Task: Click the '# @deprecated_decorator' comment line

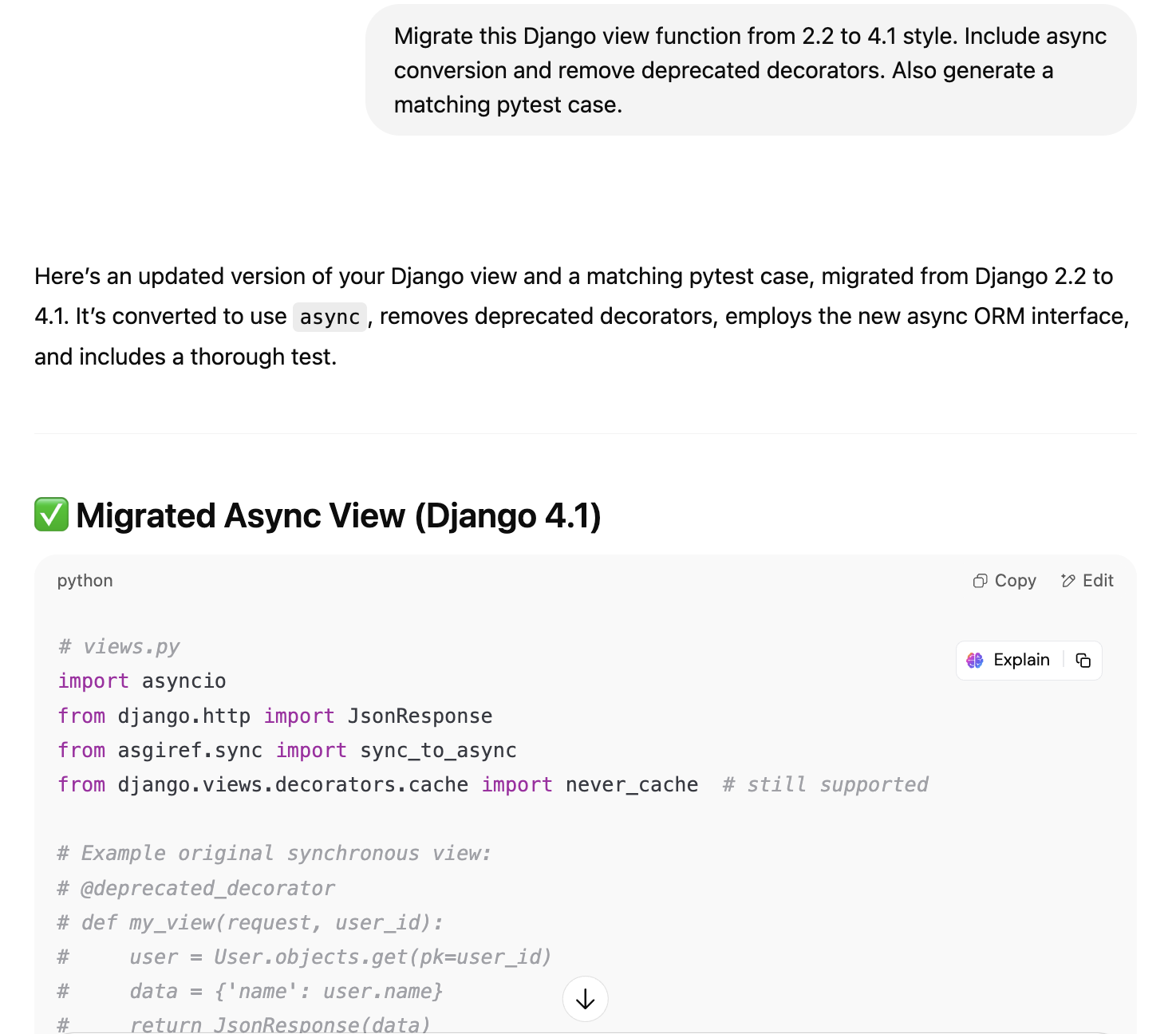Action: pyautogui.click(x=196, y=888)
